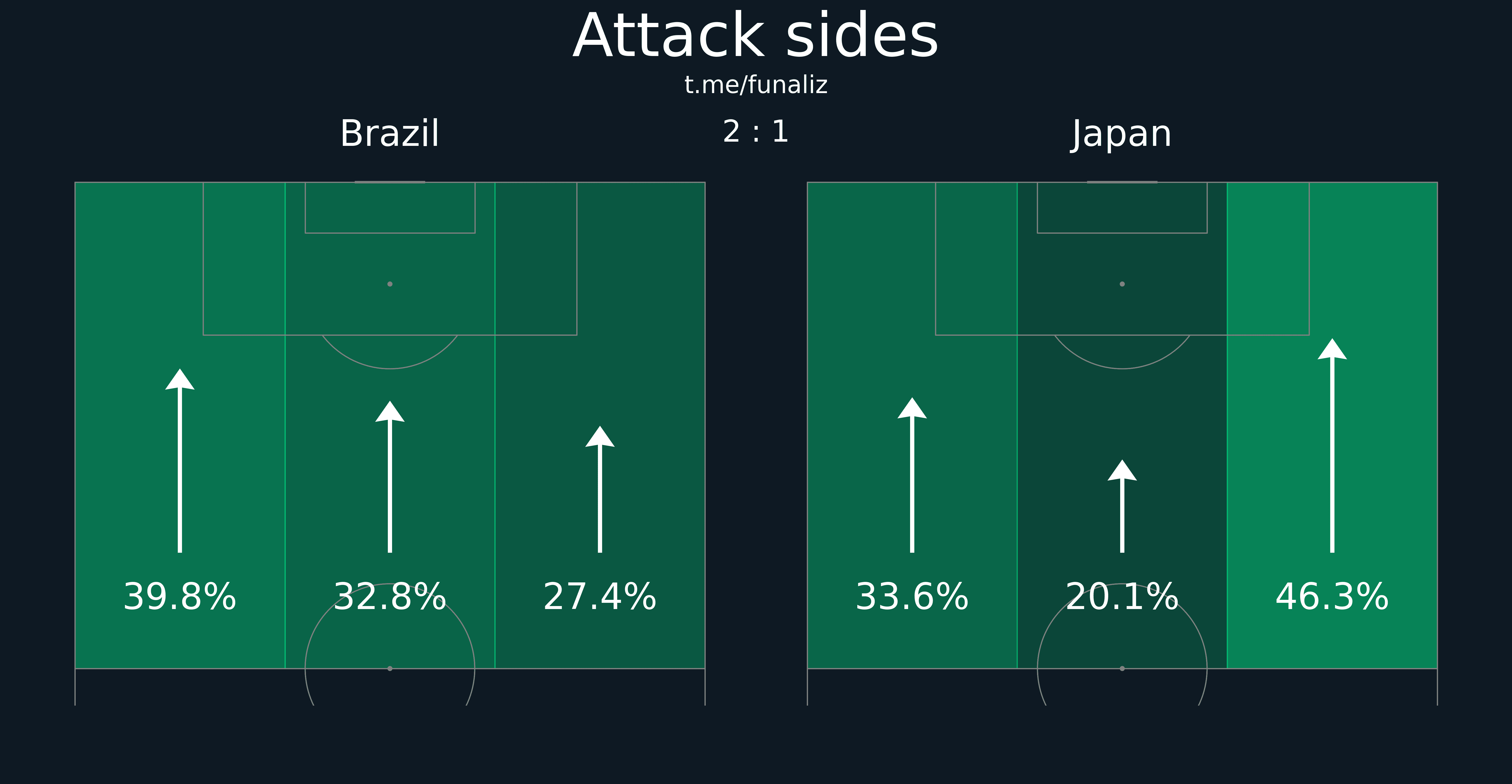This screenshot has width=1512, height=784.
Task: Click the Japan center attack arrow
Action: point(1122,506)
